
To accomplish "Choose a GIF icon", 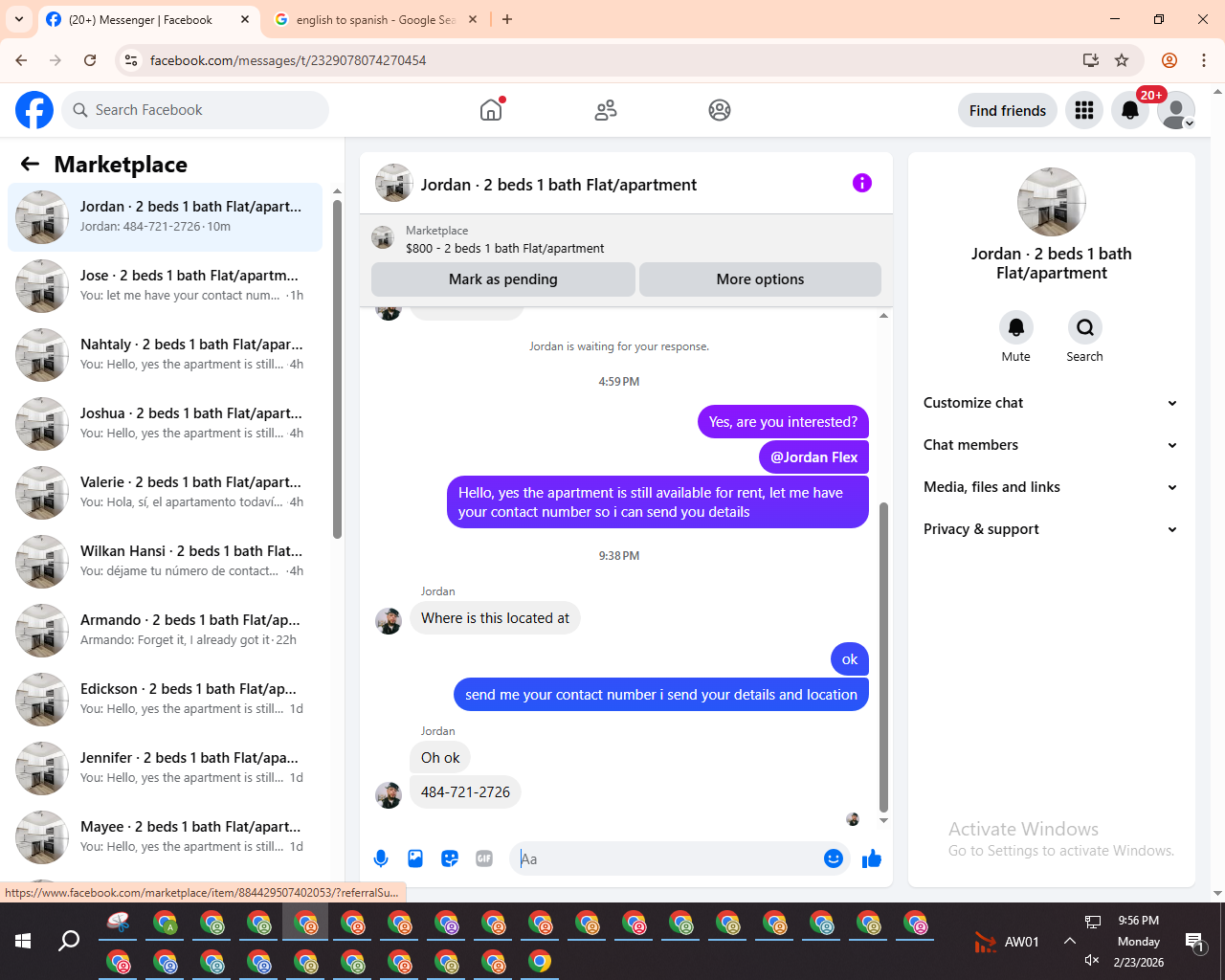I will pyautogui.click(x=484, y=858).
